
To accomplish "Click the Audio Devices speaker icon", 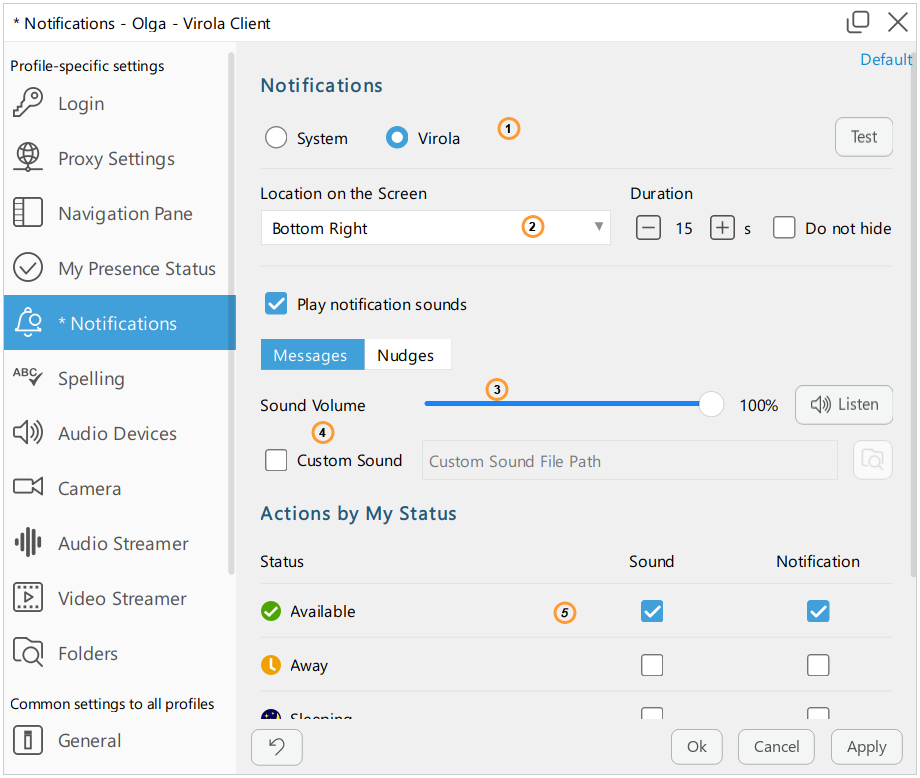I will (x=28, y=432).
